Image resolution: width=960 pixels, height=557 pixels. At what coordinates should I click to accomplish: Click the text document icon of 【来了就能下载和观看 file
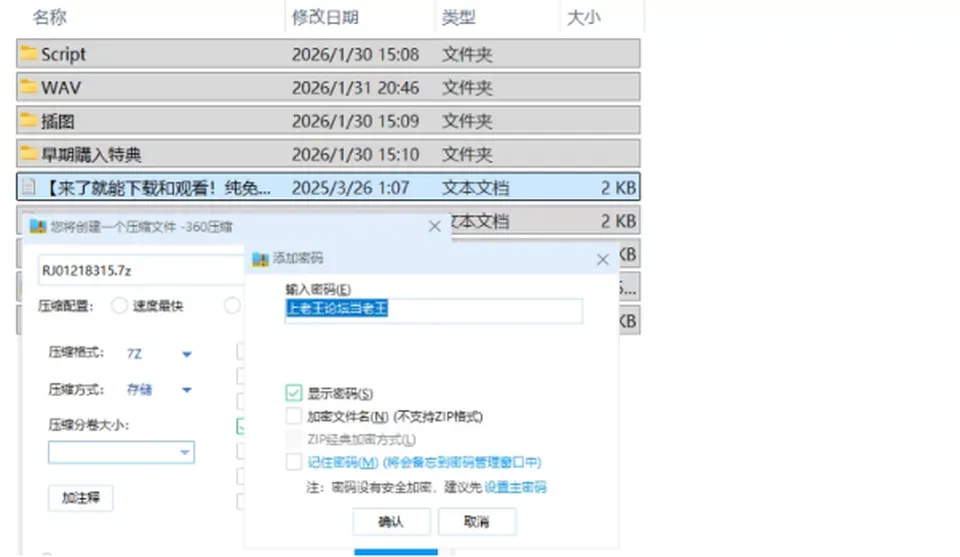29,187
